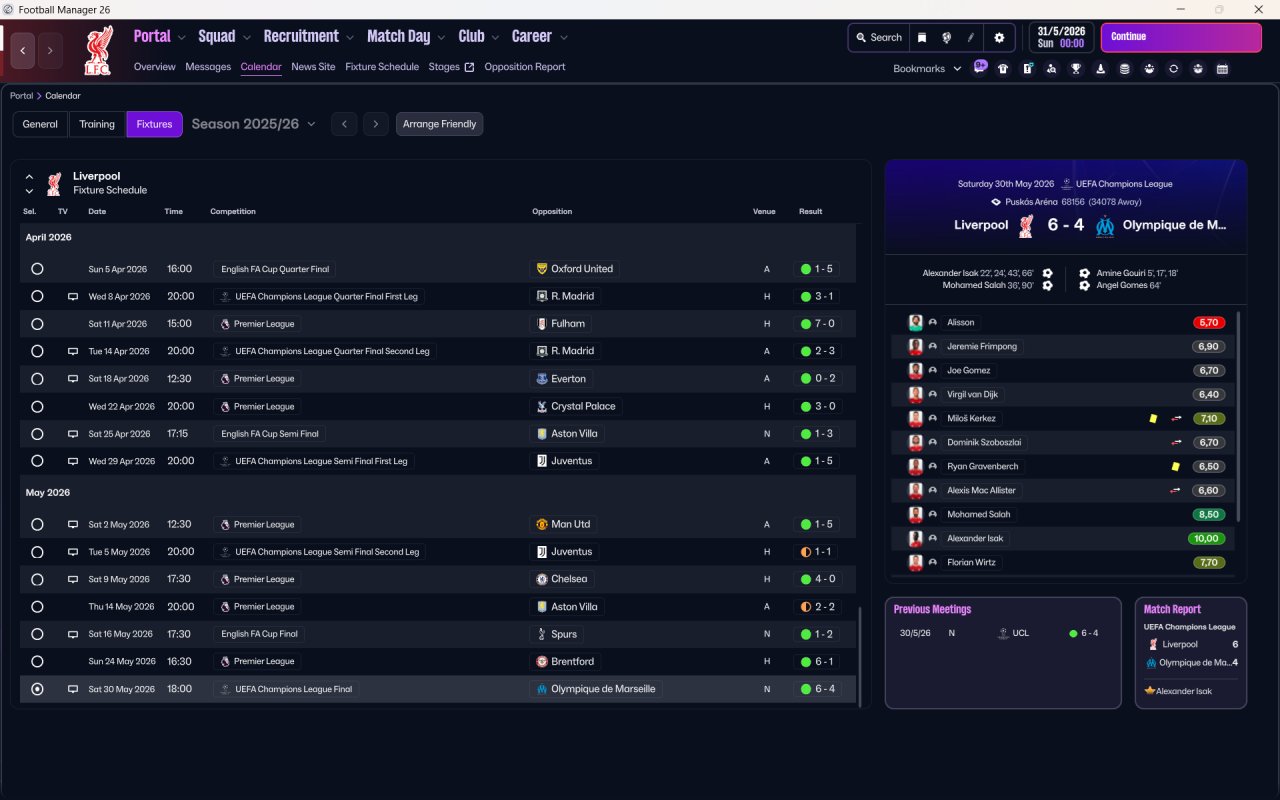
Task: Click the purple Continue button
Action: (1181, 38)
